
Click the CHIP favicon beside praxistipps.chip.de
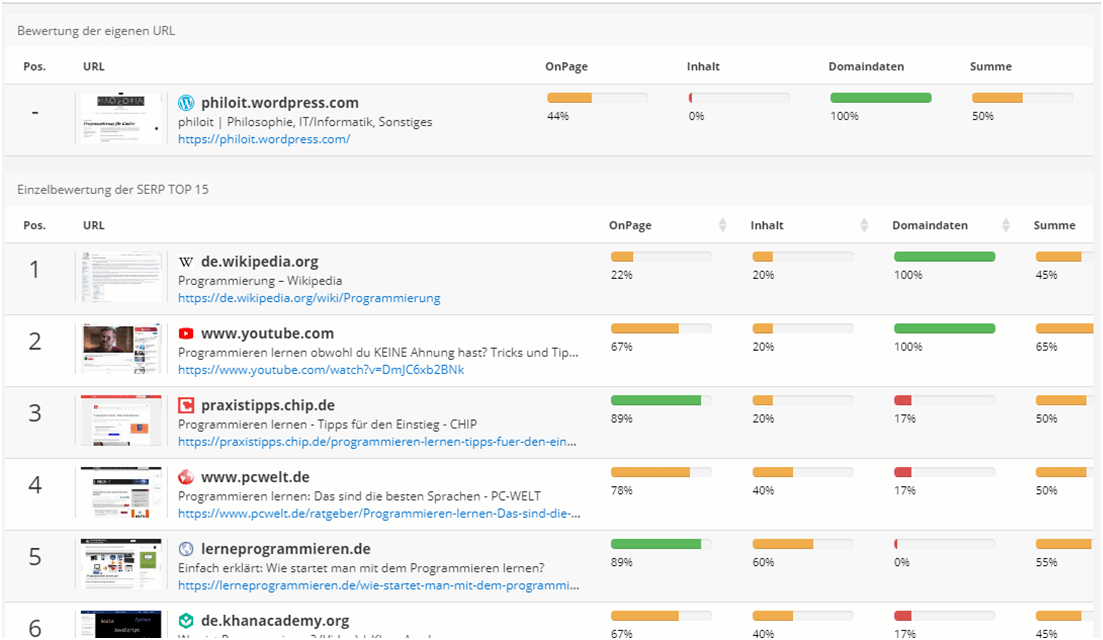coord(186,406)
